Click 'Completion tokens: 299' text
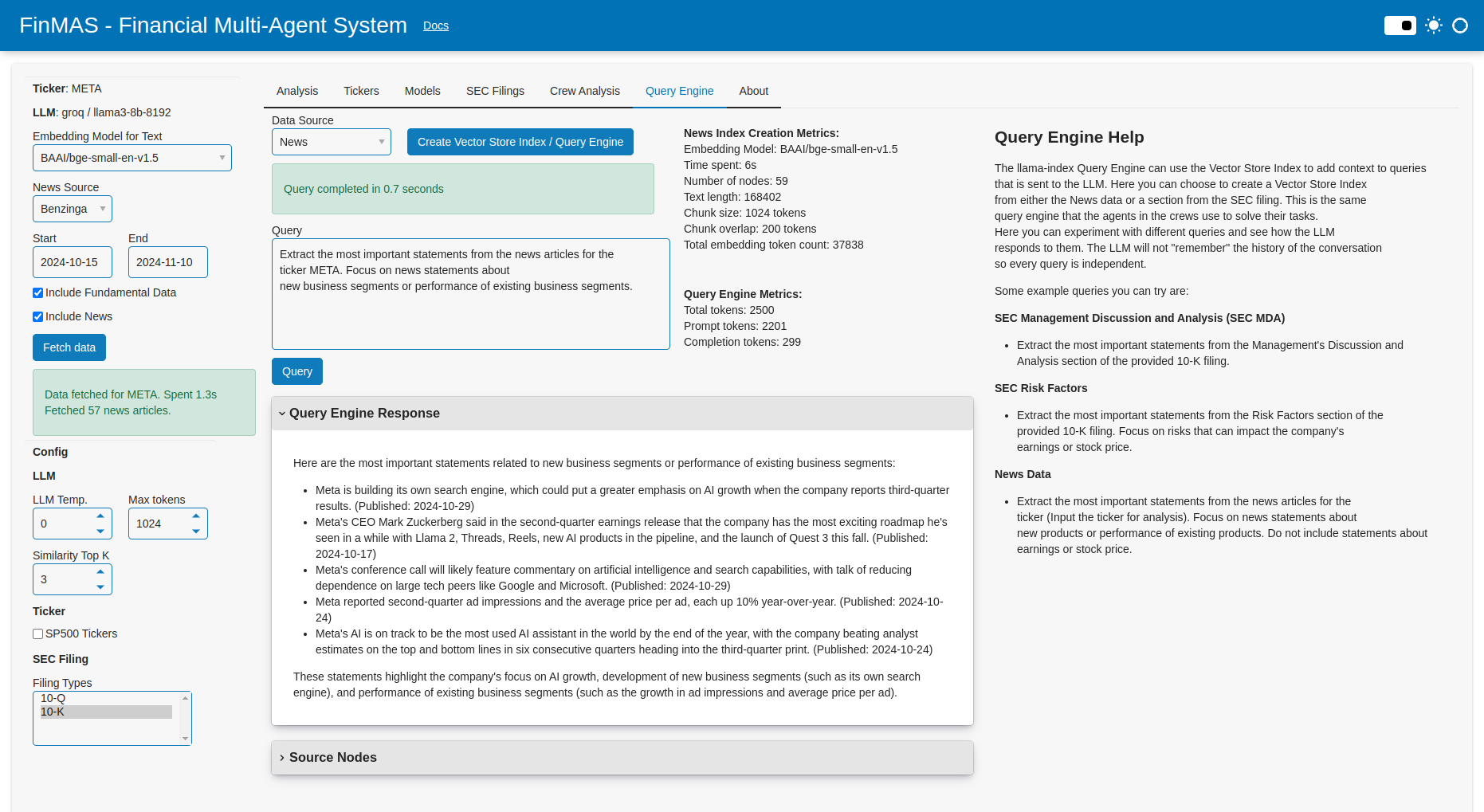This screenshot has height=812, width=1484. [x=742, y=342]
